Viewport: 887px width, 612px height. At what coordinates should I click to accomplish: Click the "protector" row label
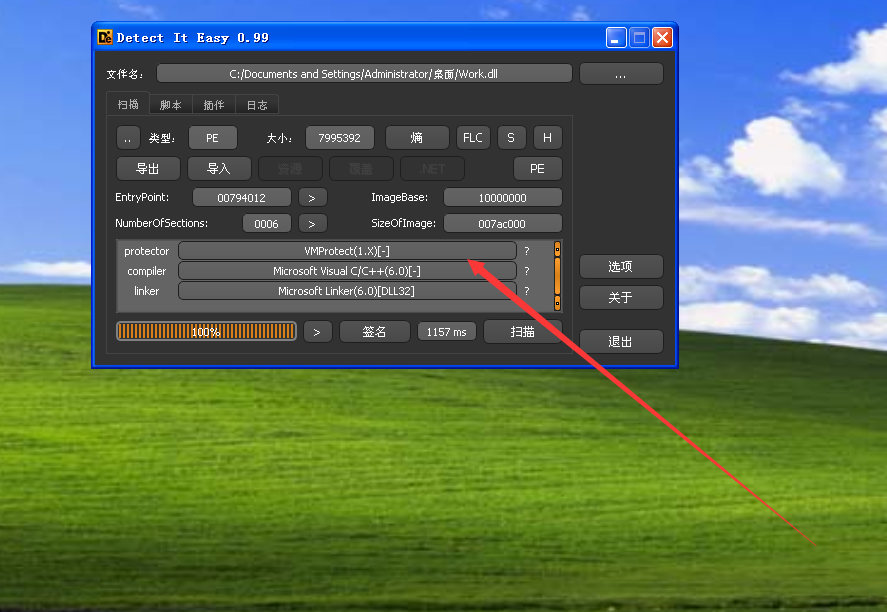(147, 251)
